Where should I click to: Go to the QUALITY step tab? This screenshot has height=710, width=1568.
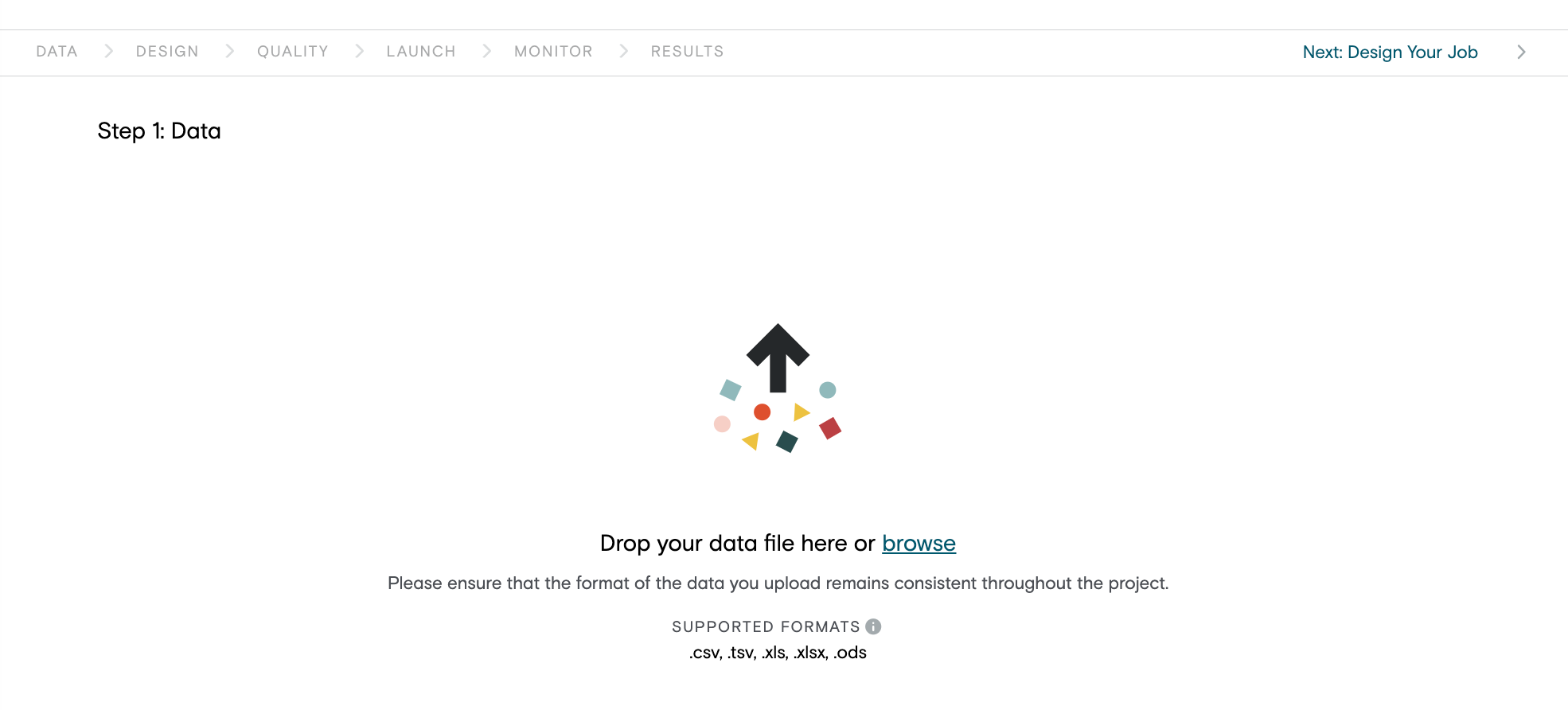[x=292, y=51]
